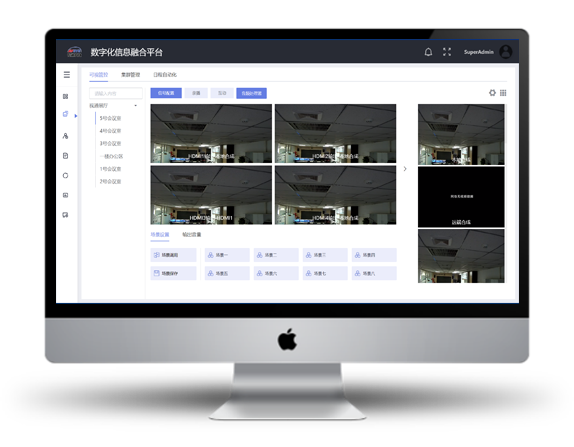Select 4号会议室 in the room tree

[110, 131]
